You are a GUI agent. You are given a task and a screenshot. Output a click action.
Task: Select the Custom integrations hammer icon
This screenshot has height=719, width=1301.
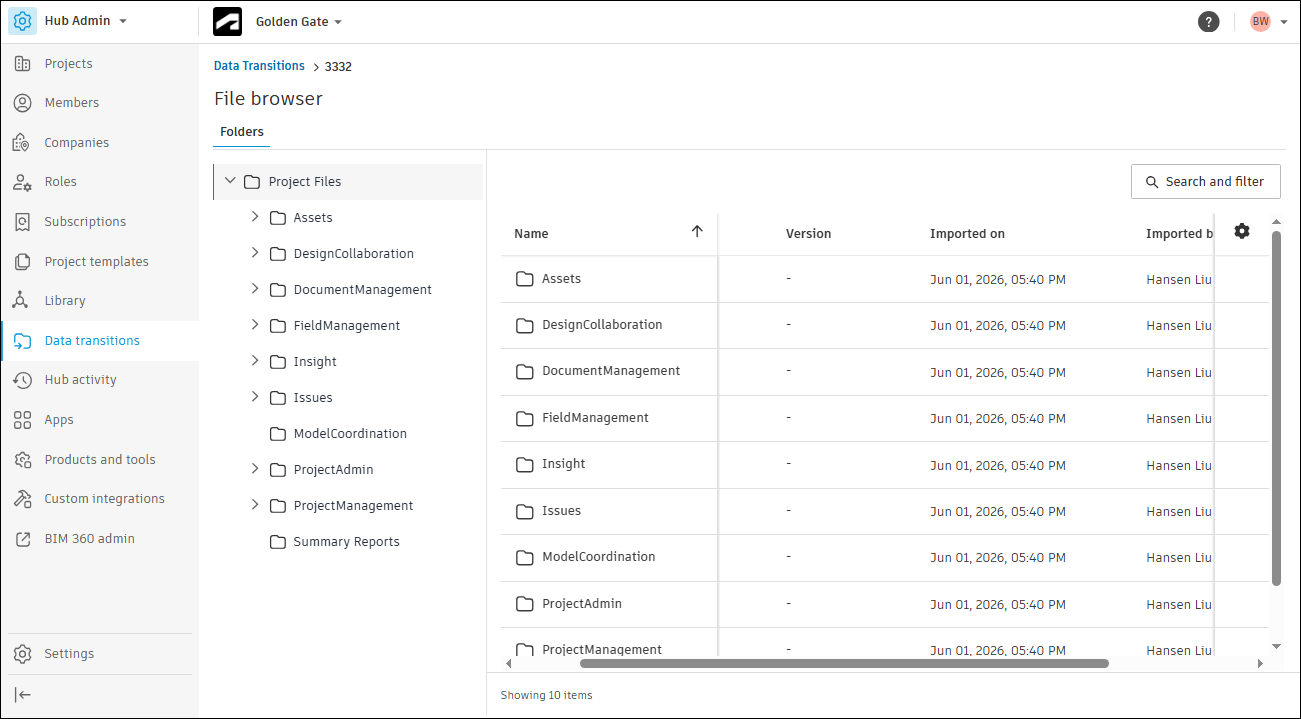(x=22, y=499)
